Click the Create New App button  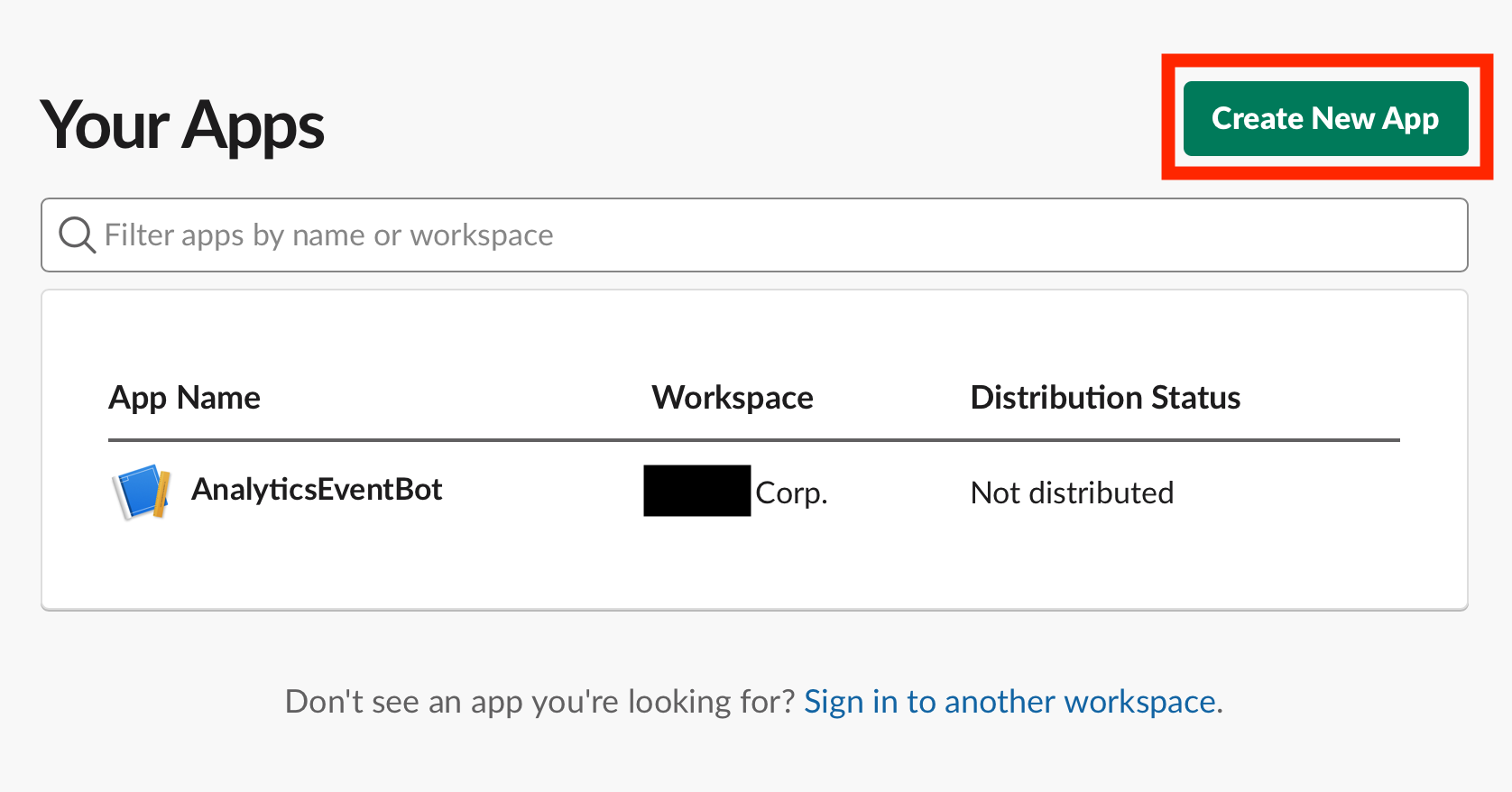pos(1325,118)
